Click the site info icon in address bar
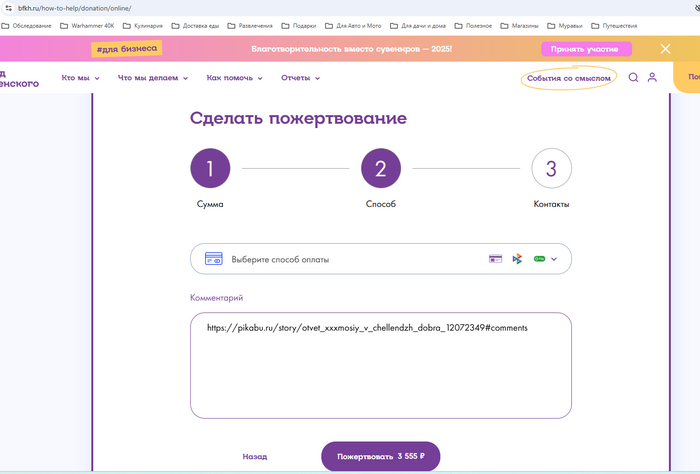Screen dimensions: 700x474 pyautogui.click(x=9, y=7)
